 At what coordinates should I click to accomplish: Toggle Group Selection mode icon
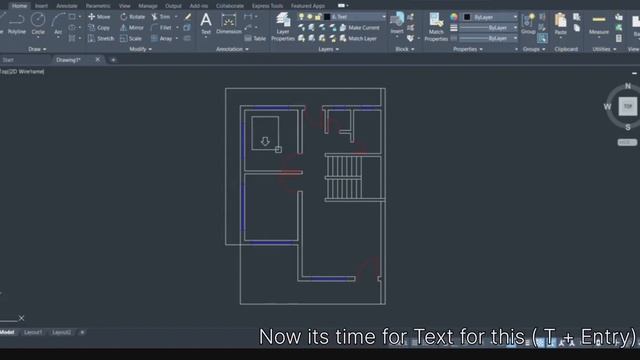542,38
